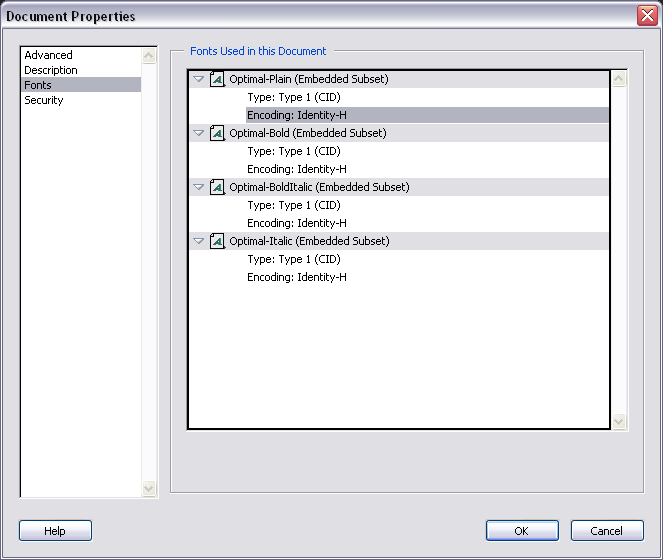The height and width of the screenshot is (560, 663).
Task: Close the Document Properties dialog
Action: coord(647,16)
